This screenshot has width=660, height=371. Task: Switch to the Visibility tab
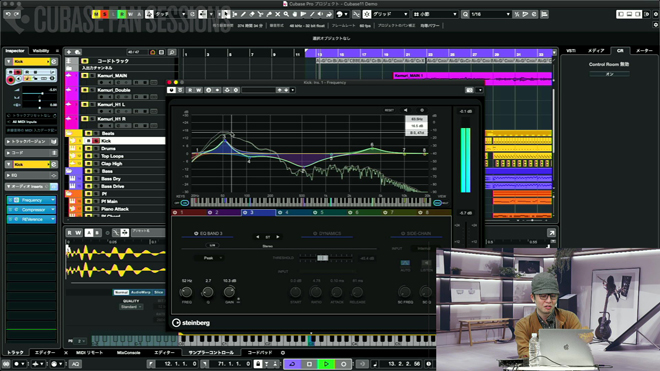tap(41, 51)
